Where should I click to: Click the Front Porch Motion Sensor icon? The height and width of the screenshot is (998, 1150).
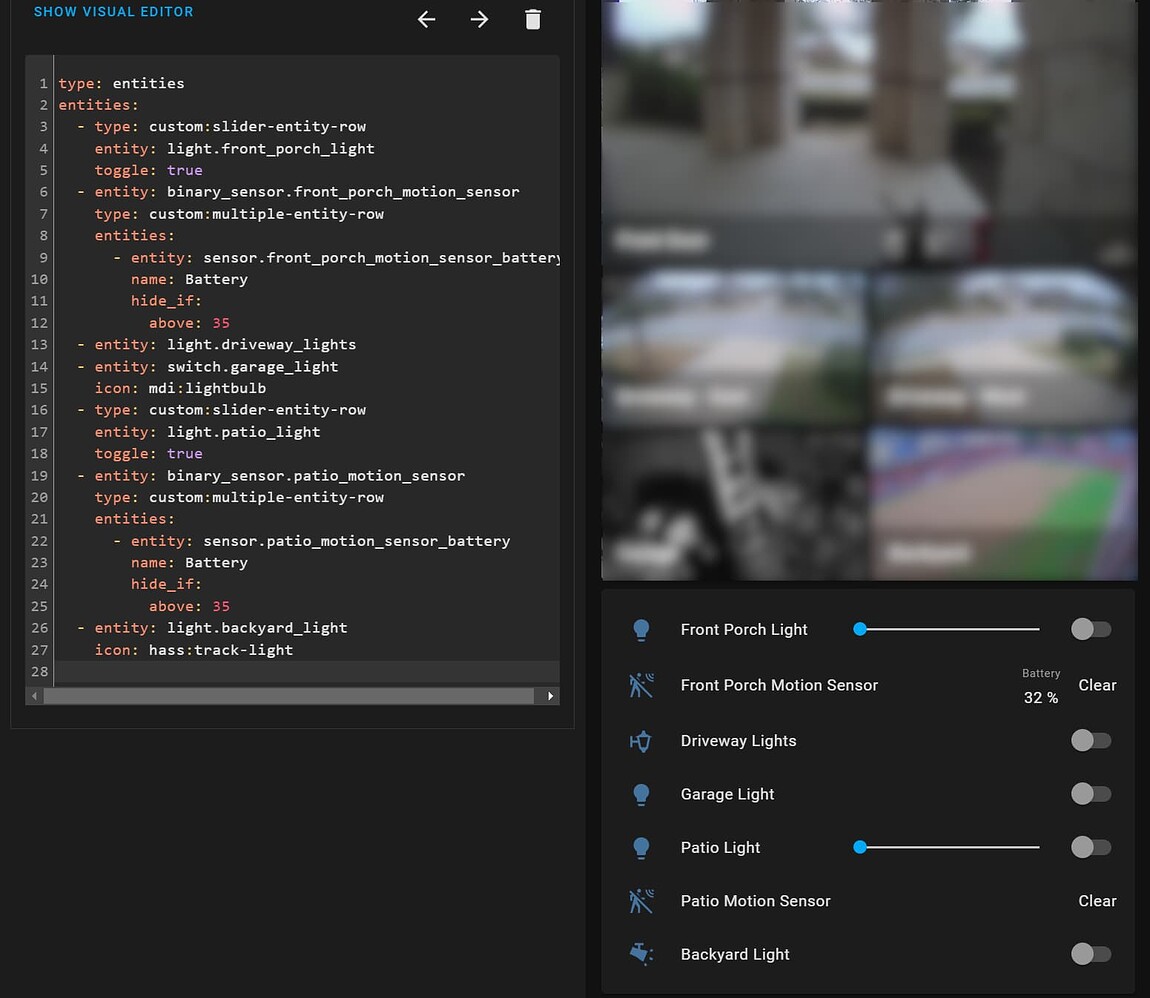point(641,685)
